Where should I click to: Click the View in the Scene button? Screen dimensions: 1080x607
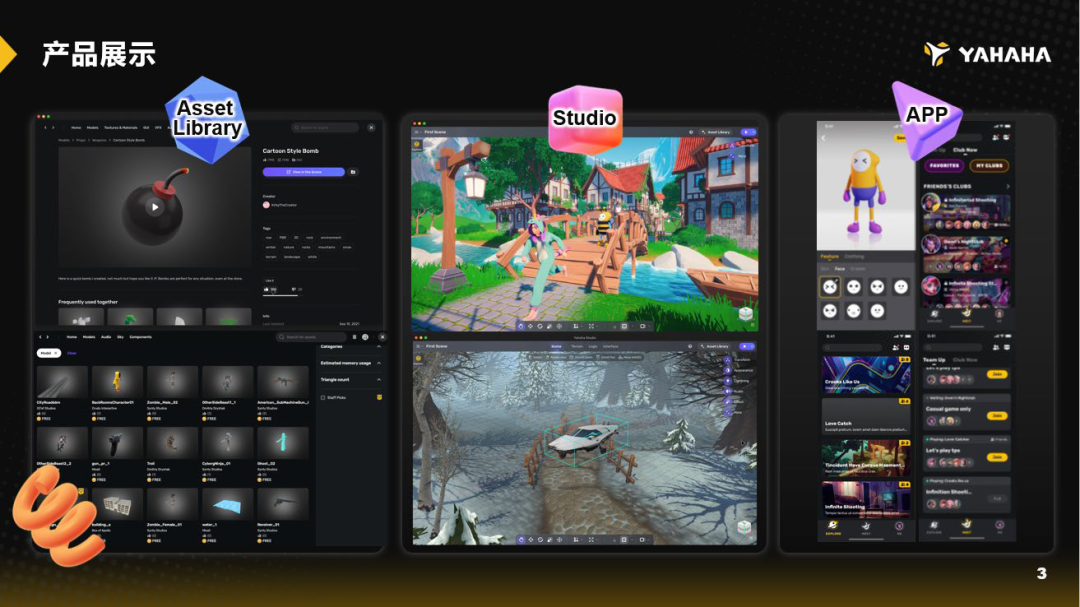[303, 172]
